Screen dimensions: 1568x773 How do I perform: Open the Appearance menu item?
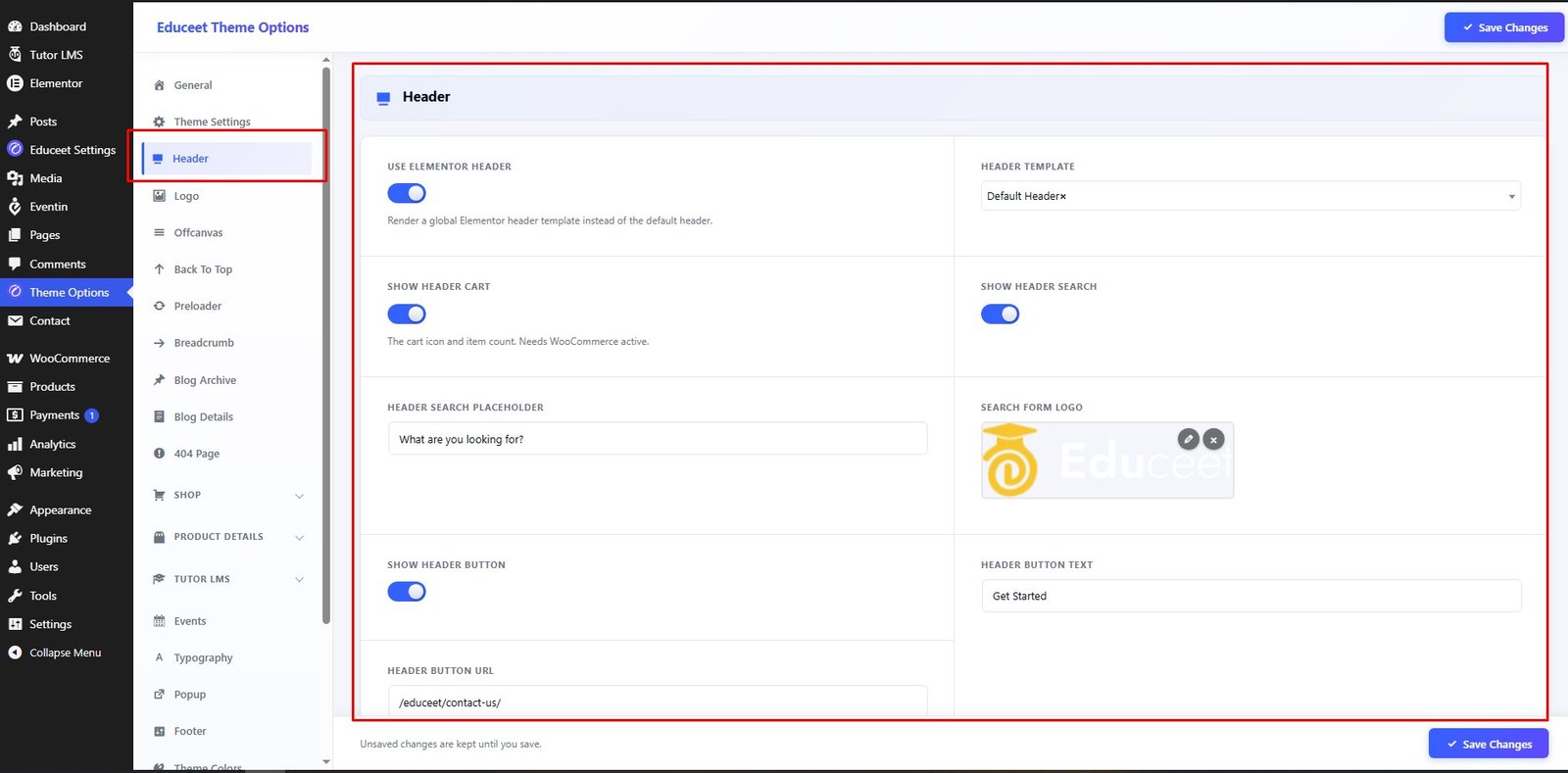click(67, 510)
